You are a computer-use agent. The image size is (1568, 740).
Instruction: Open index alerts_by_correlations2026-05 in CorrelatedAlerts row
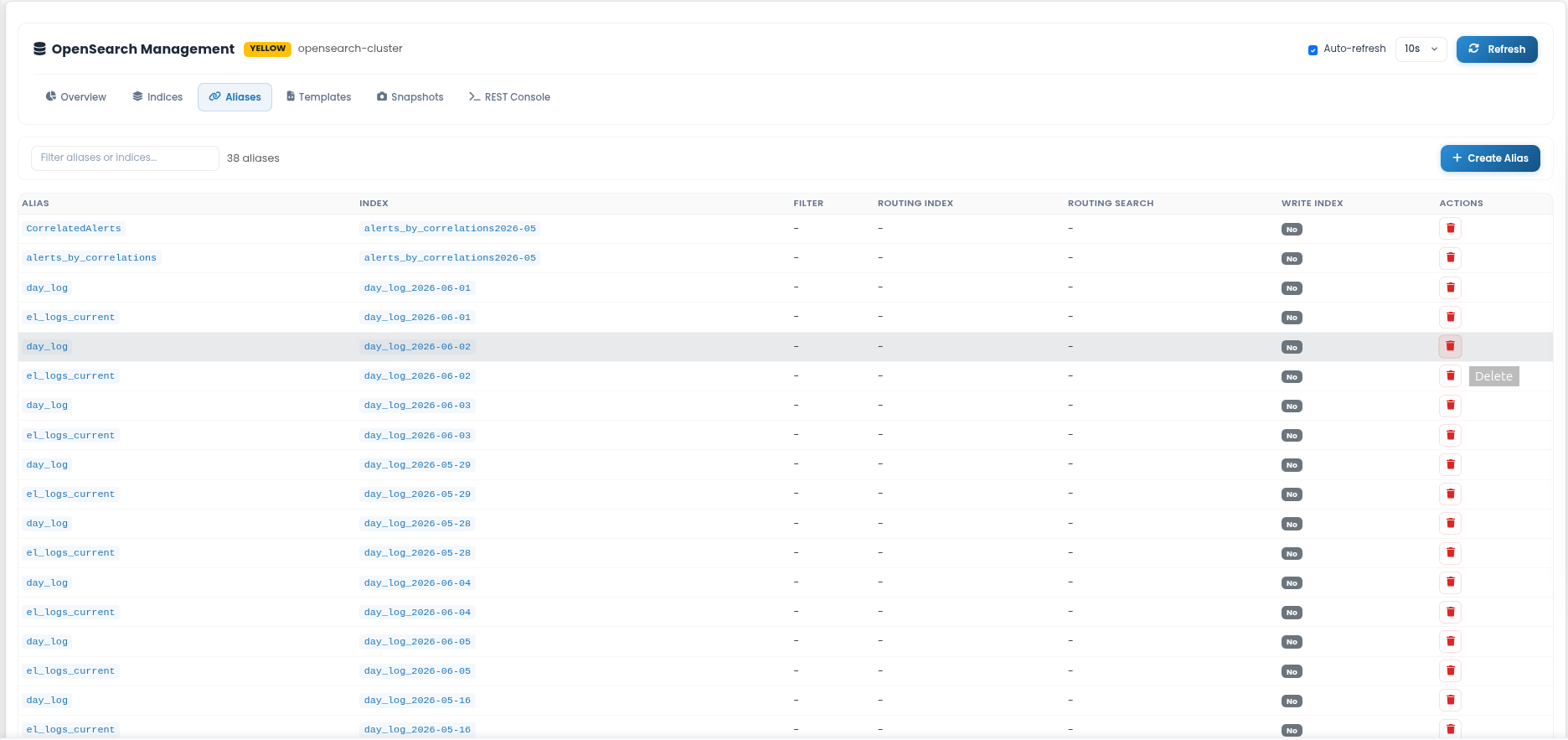(x=450, y=228)
